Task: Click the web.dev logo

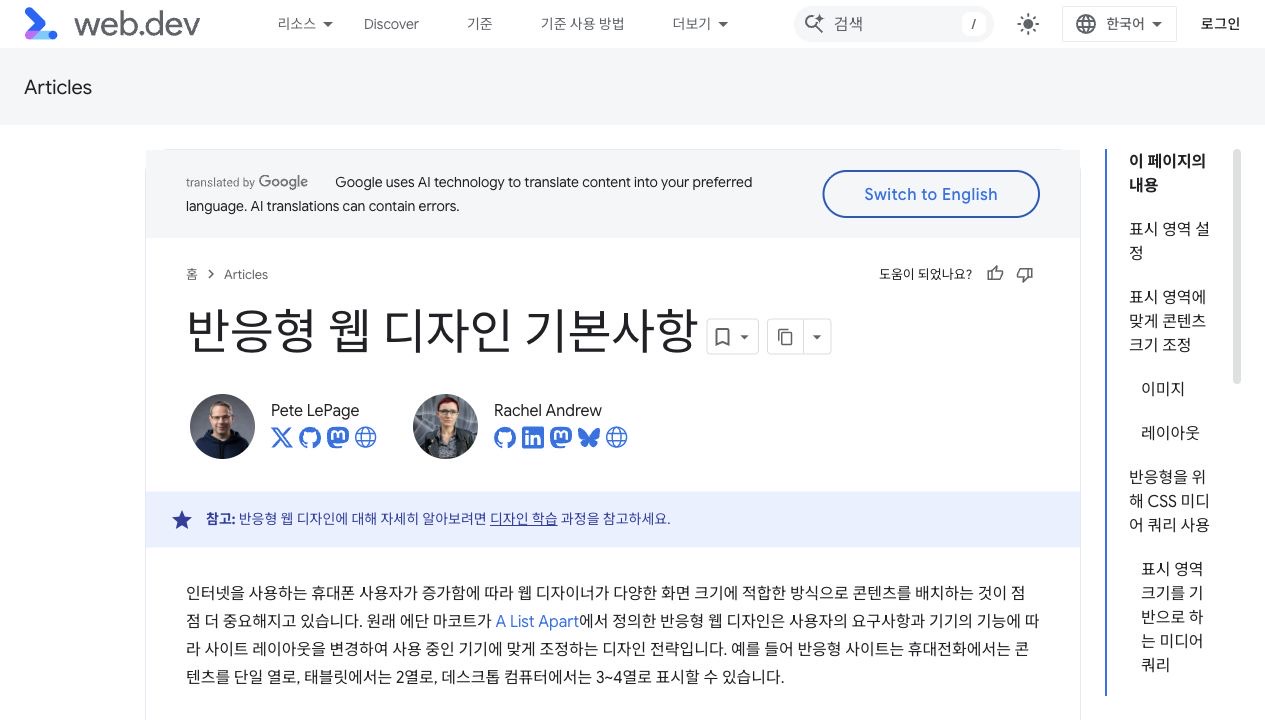Action: coord(112,24)
